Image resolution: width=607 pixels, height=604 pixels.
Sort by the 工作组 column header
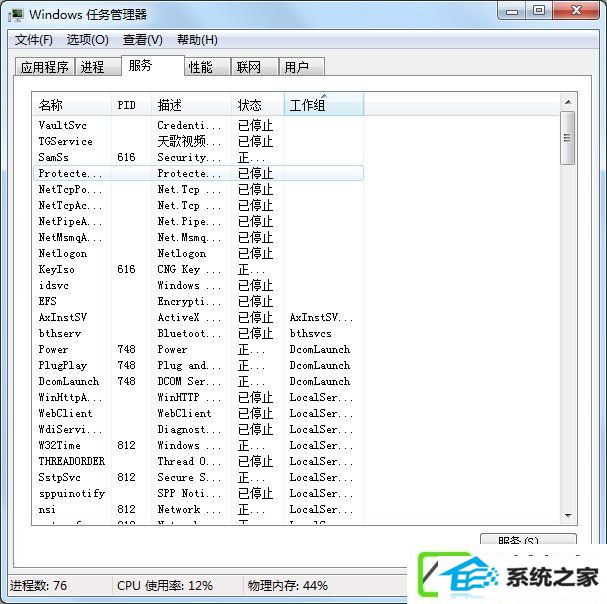324,105
